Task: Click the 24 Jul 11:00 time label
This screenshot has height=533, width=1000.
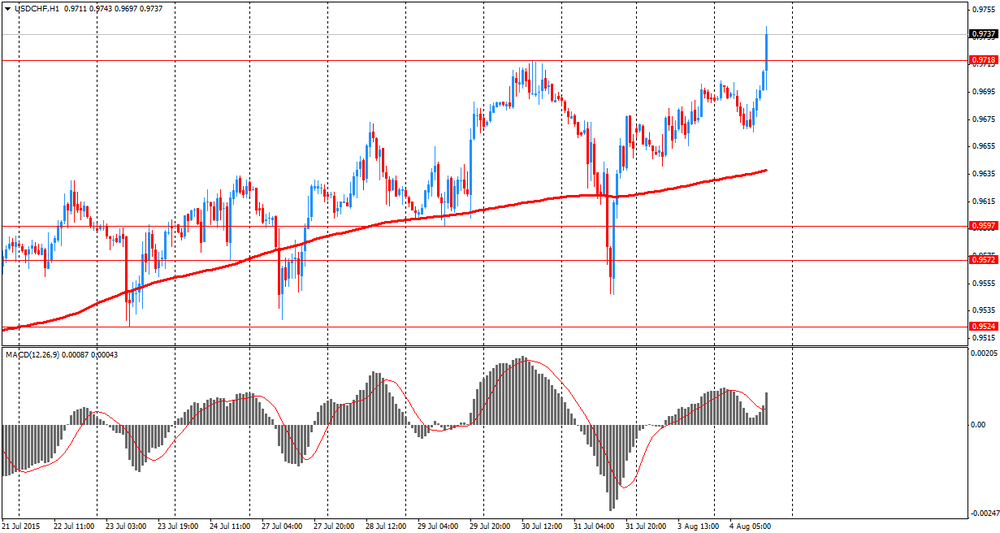Action: pyautogui.click(x=230, y=527)
